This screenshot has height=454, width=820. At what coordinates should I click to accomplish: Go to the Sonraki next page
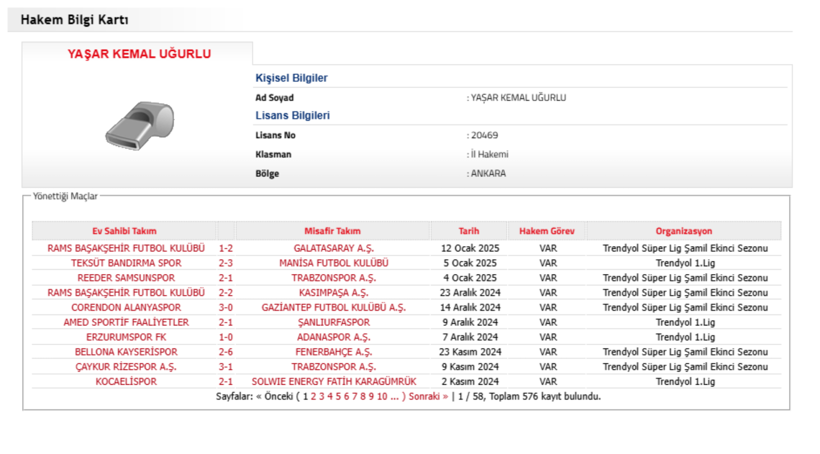click(427, 397)
